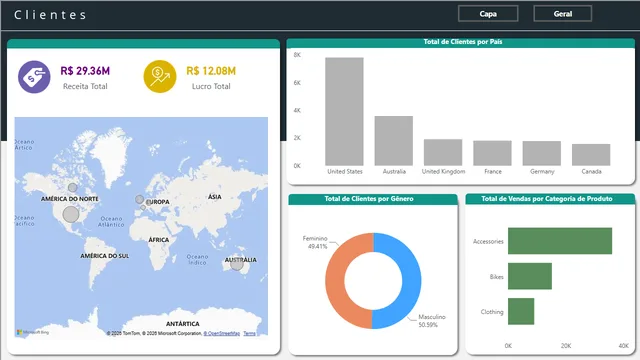Click the Lucro Total label

[211, 86]
